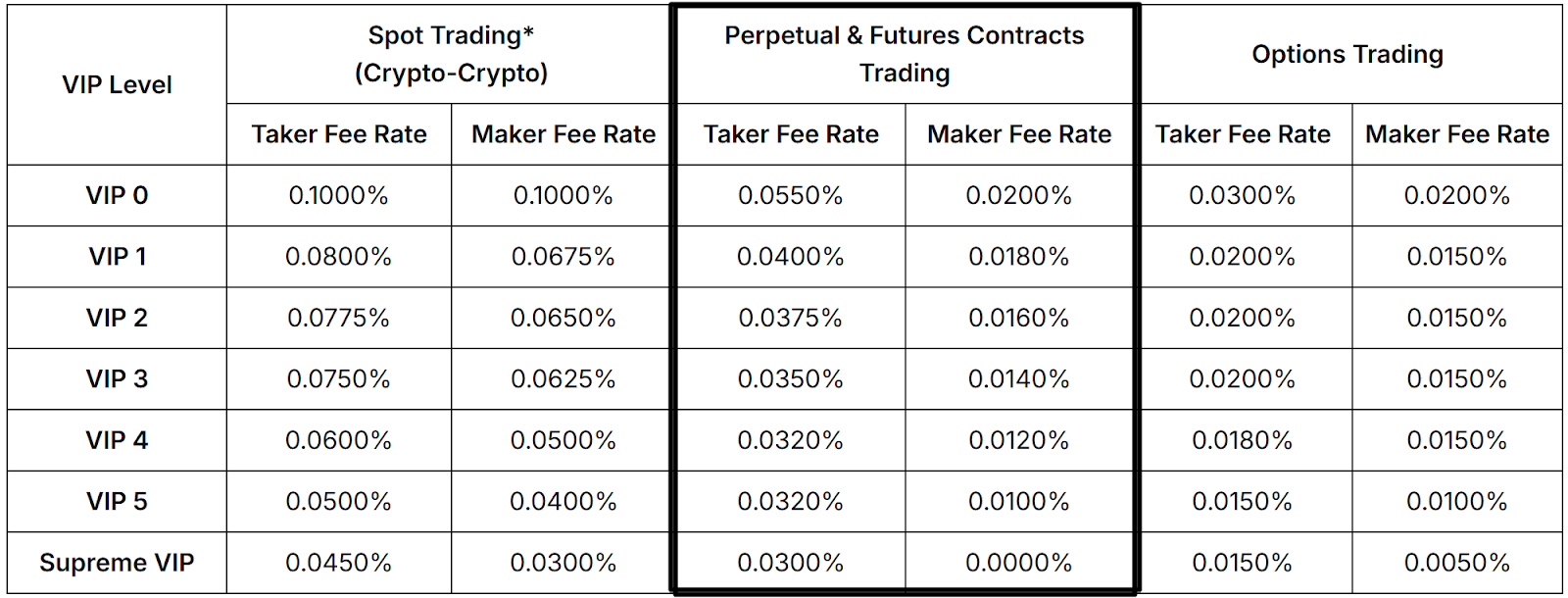Click the 0.0675% spot maker fee cell

tap(563, 257)
